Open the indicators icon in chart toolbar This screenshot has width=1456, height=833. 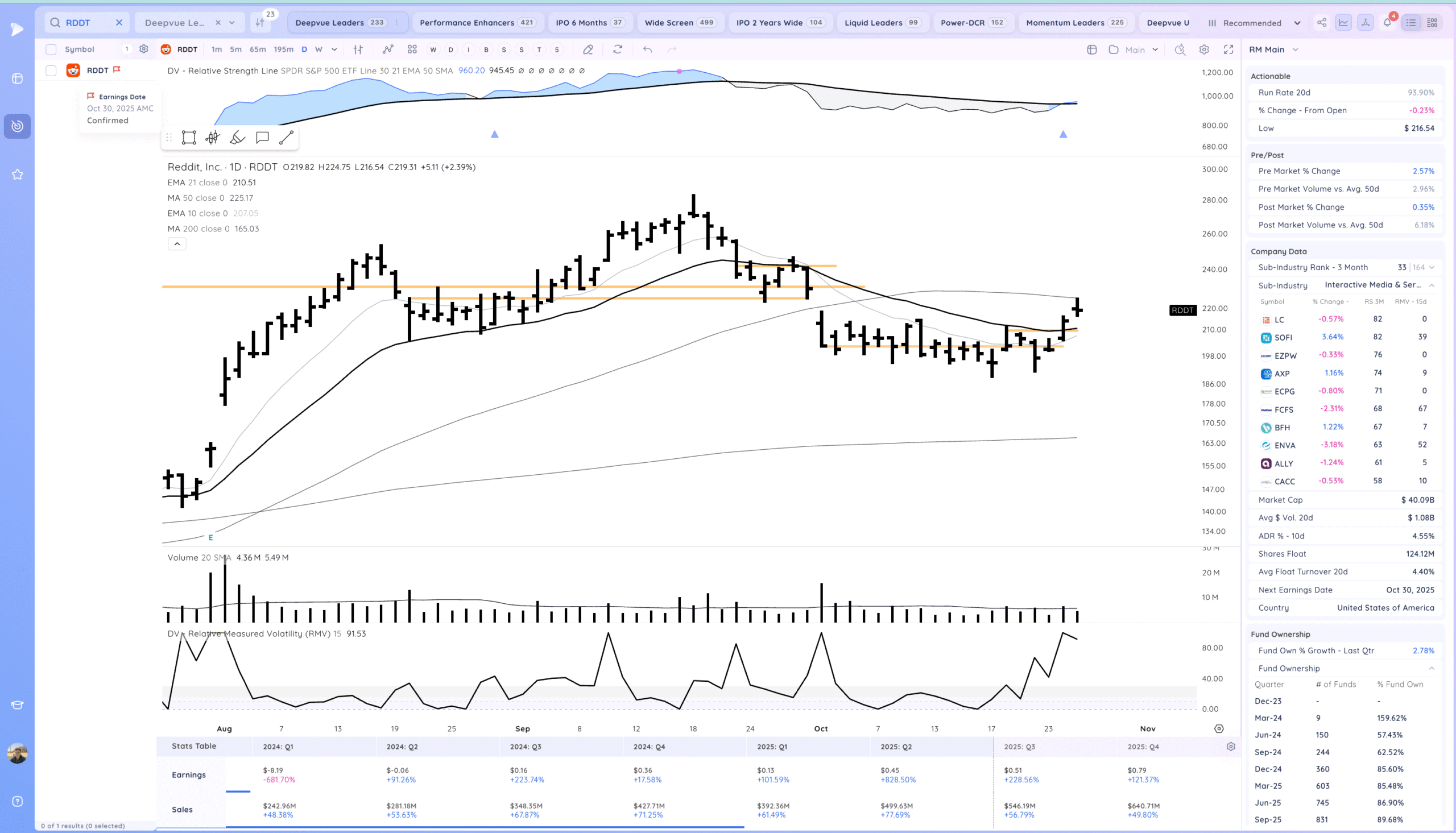388,50
